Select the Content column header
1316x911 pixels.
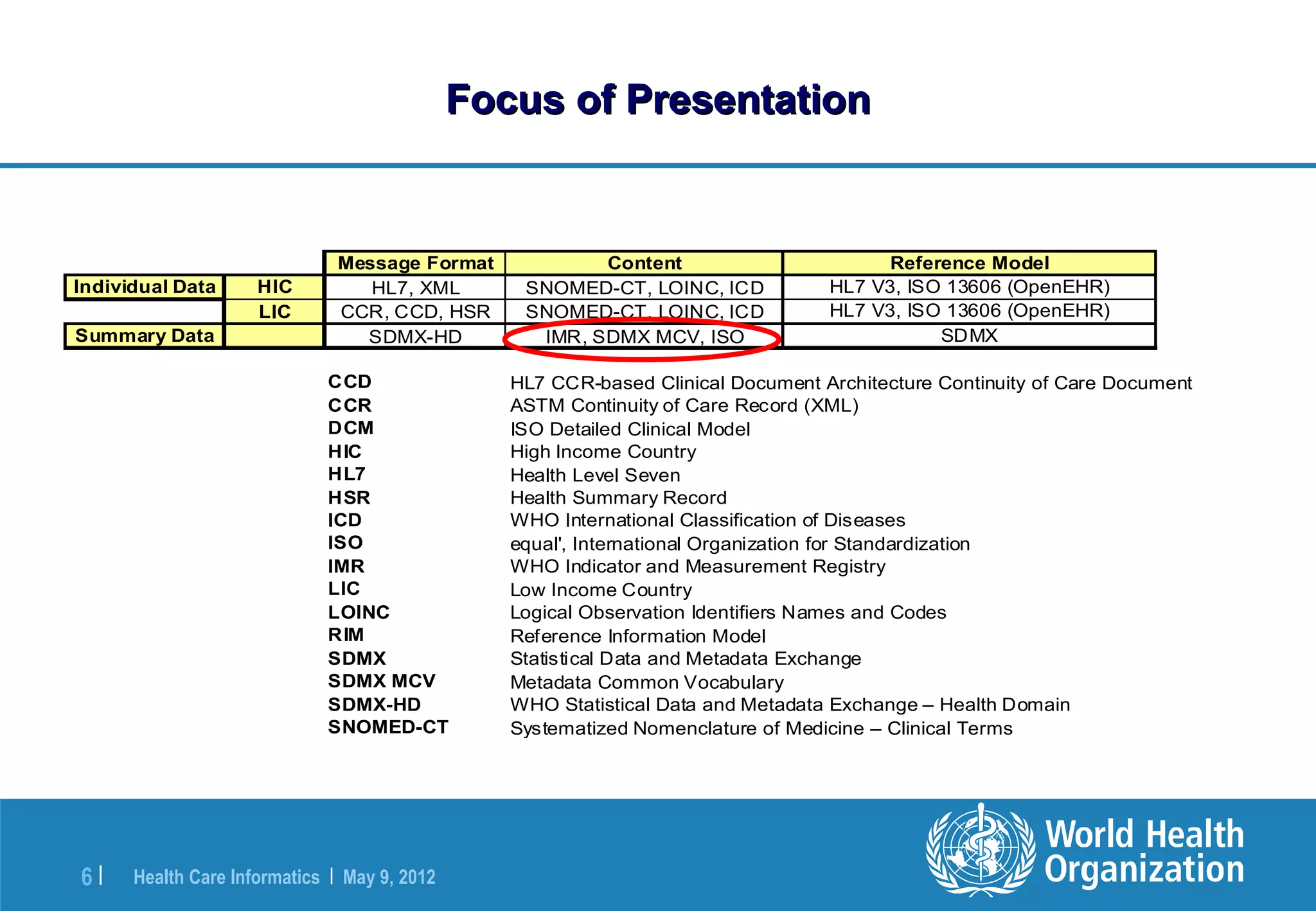(644, 263)
